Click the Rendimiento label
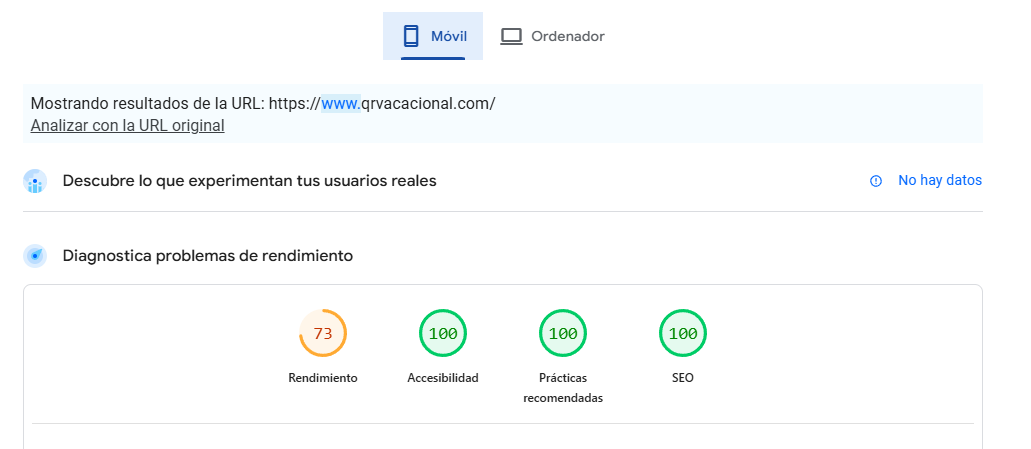 tap(323, 378)
